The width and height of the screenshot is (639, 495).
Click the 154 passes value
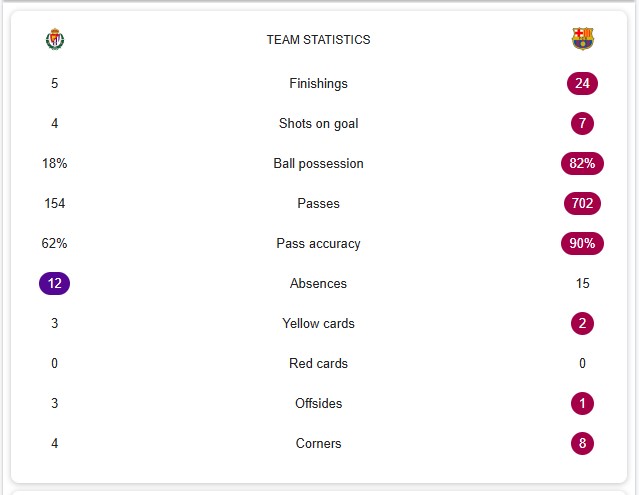point(55,203)
